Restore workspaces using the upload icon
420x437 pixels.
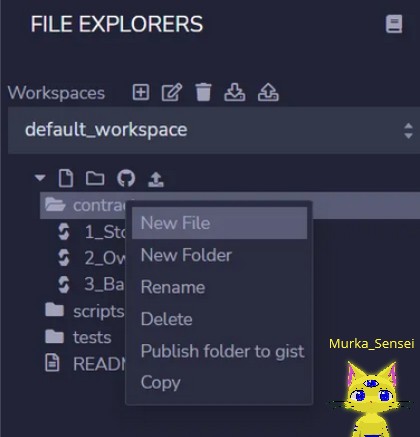tap(268, 92)
